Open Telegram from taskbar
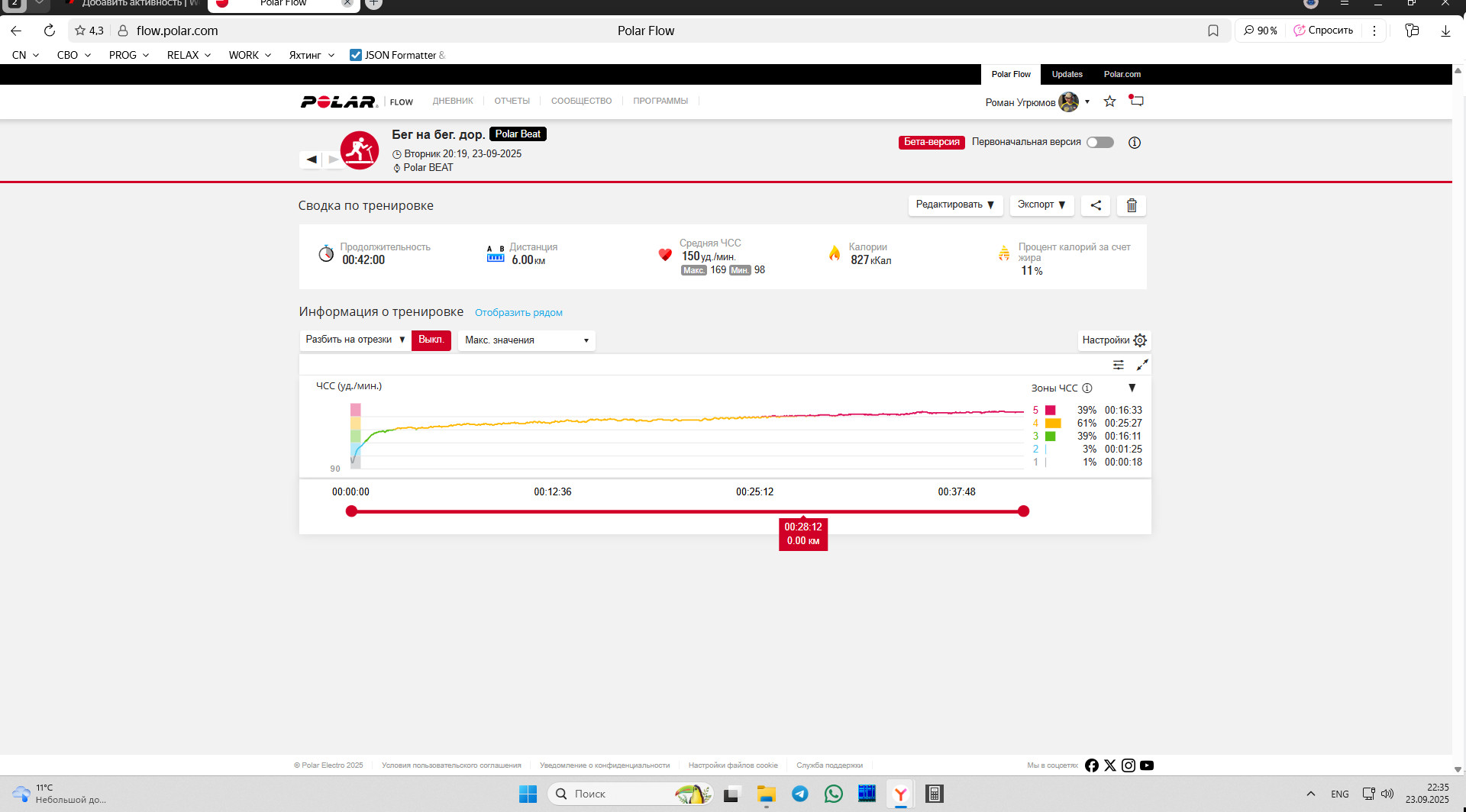 [x=800, y=794]
